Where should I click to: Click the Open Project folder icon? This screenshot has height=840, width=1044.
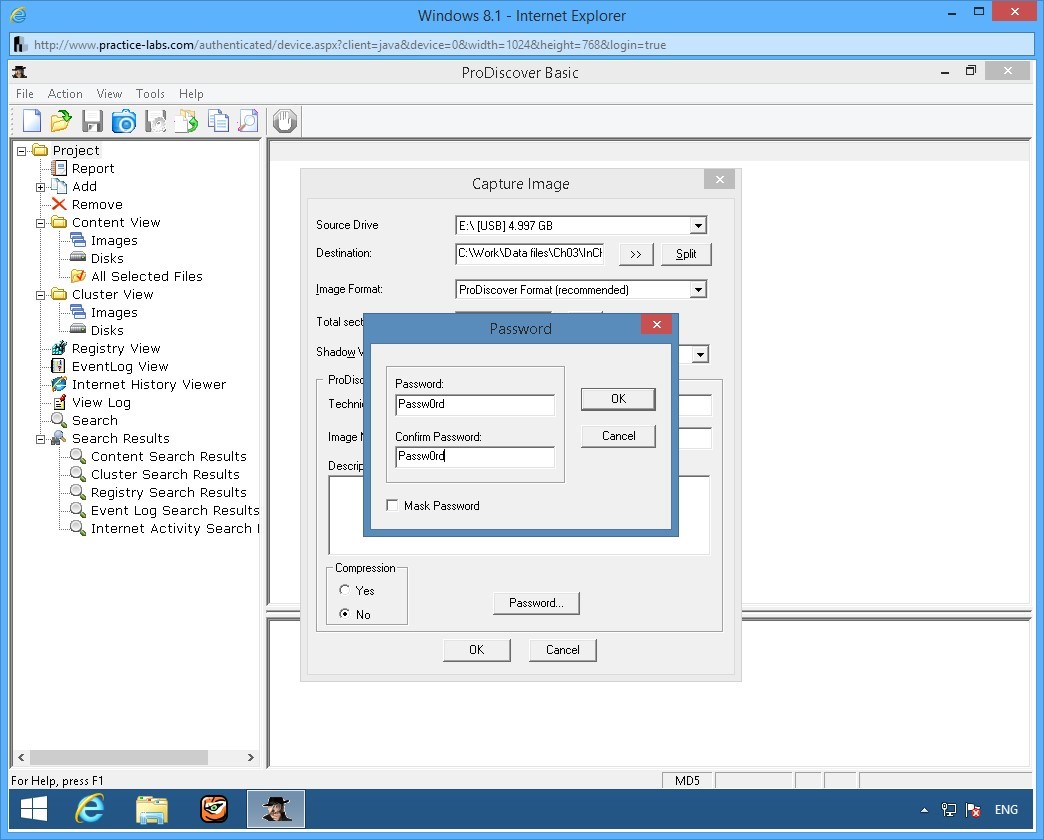pos(62,121)
